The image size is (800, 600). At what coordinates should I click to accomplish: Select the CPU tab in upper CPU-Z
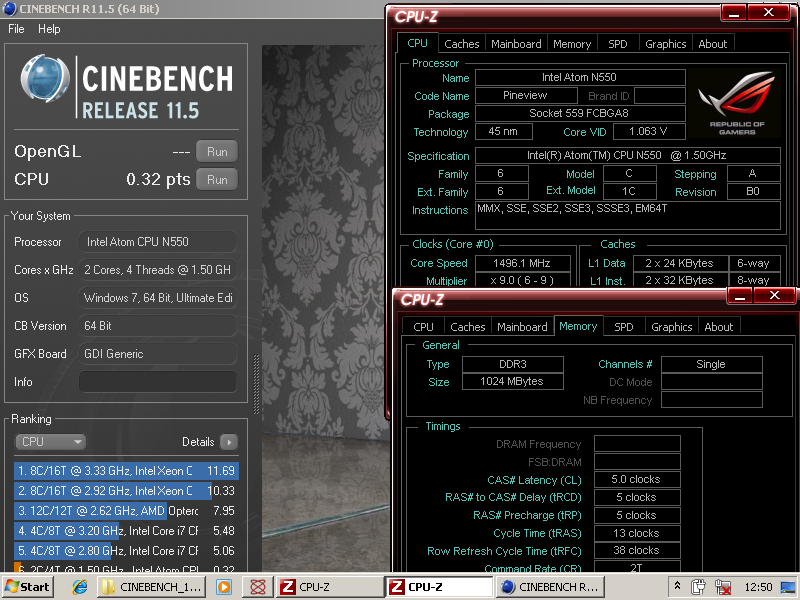[417, 43]
